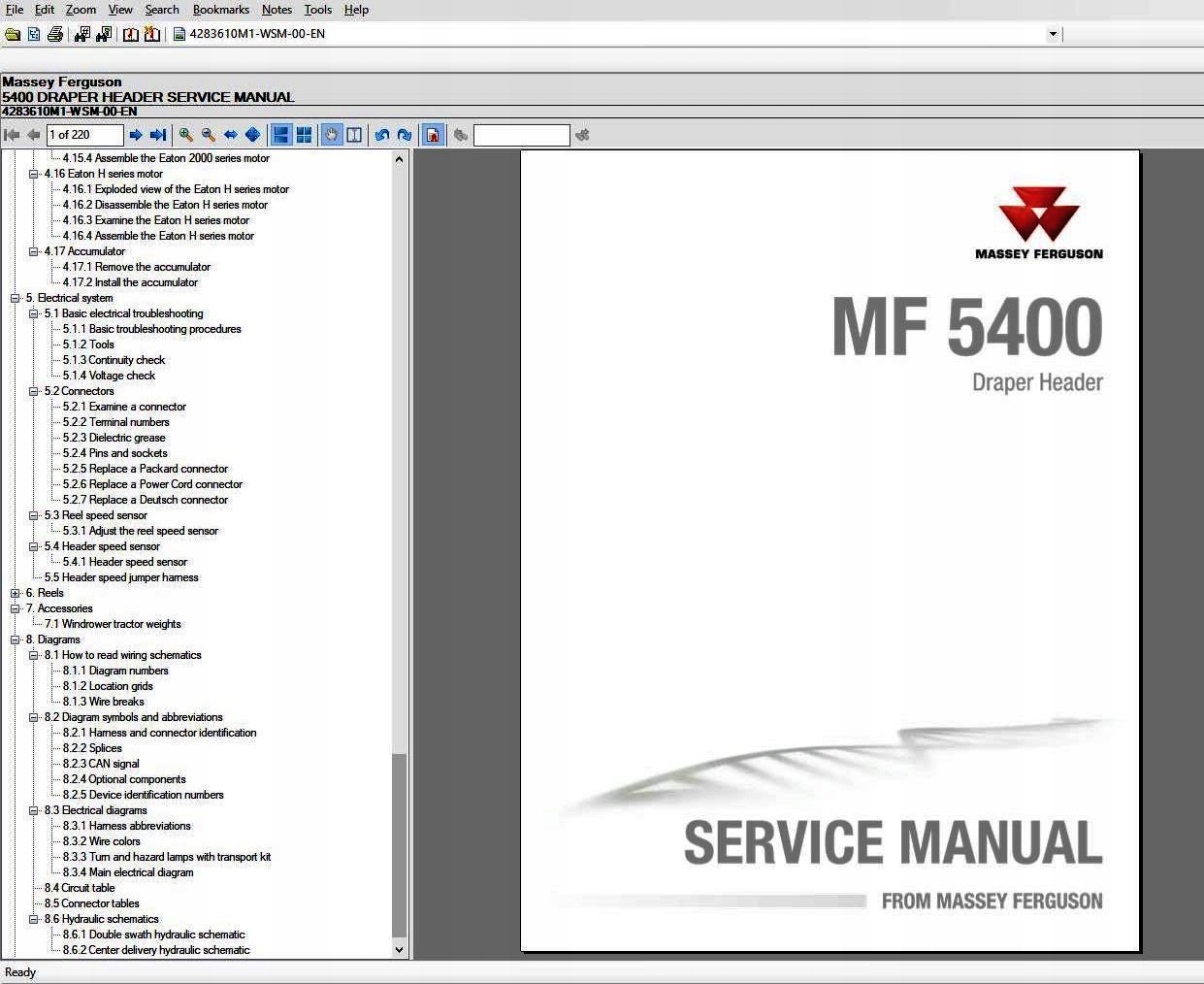Click the Open file folder icon
This screenshot has height=984, width=1204.
13,34
